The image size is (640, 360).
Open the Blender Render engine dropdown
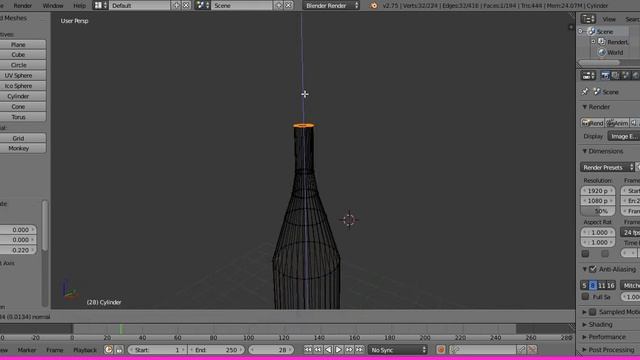tap(331, 5)
